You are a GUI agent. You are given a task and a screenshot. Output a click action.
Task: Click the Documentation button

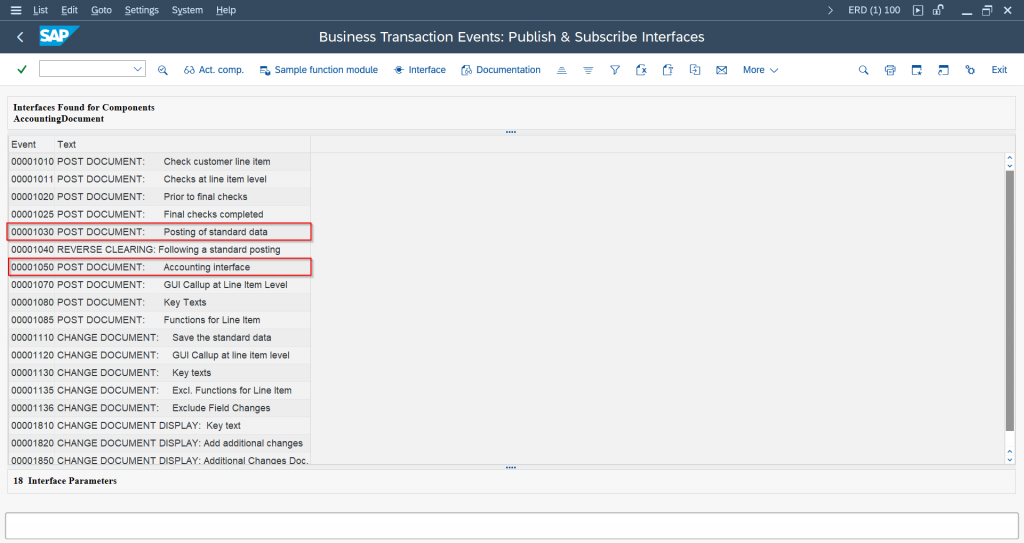pyautogui.click(x=500, y=70)
